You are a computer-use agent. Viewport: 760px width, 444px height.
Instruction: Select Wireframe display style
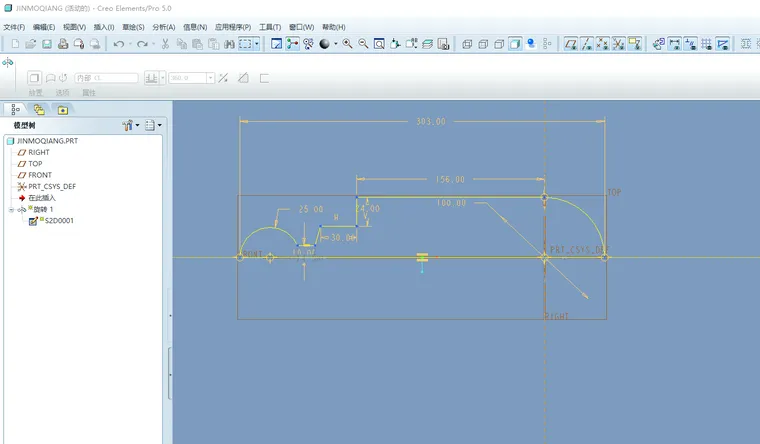(467, 44)
